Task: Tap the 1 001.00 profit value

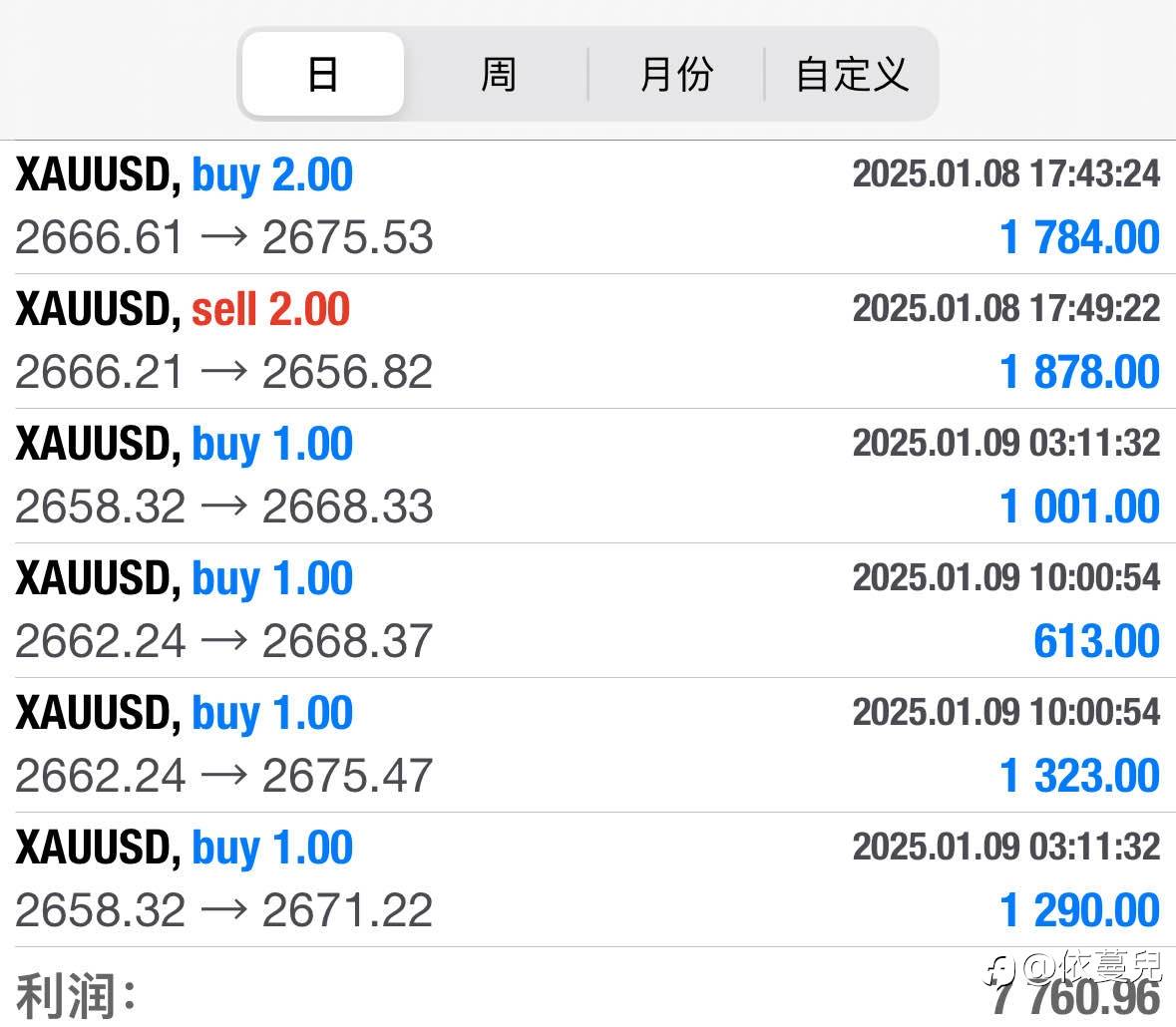Action: coord(1079,508)
